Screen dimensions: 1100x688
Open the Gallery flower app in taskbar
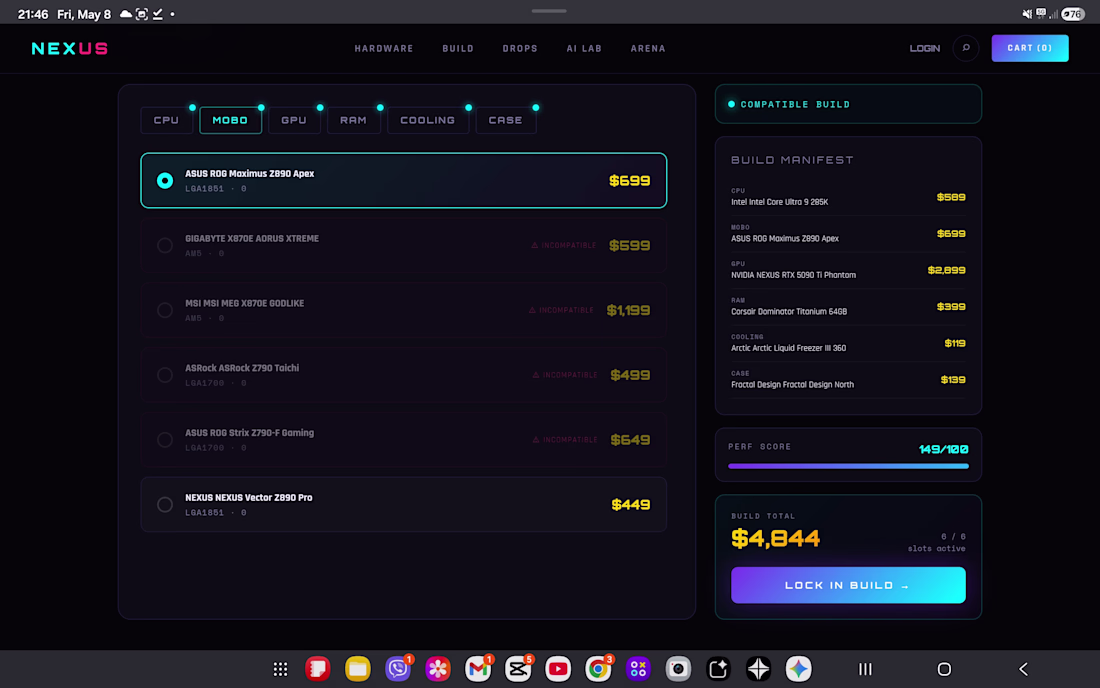(438, 669)
